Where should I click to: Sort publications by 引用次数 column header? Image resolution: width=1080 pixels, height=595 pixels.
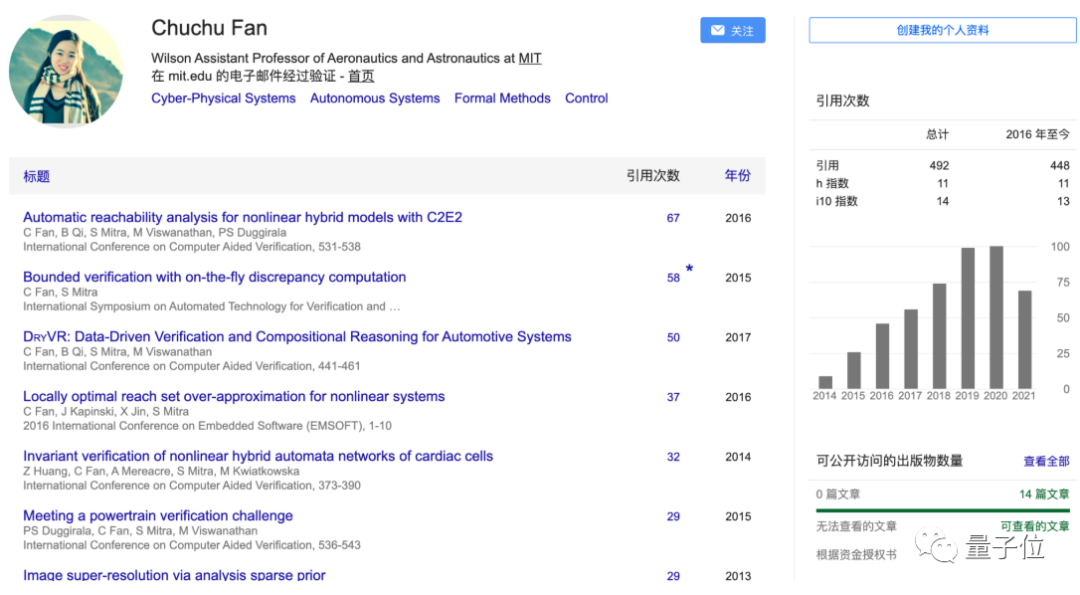653,175
